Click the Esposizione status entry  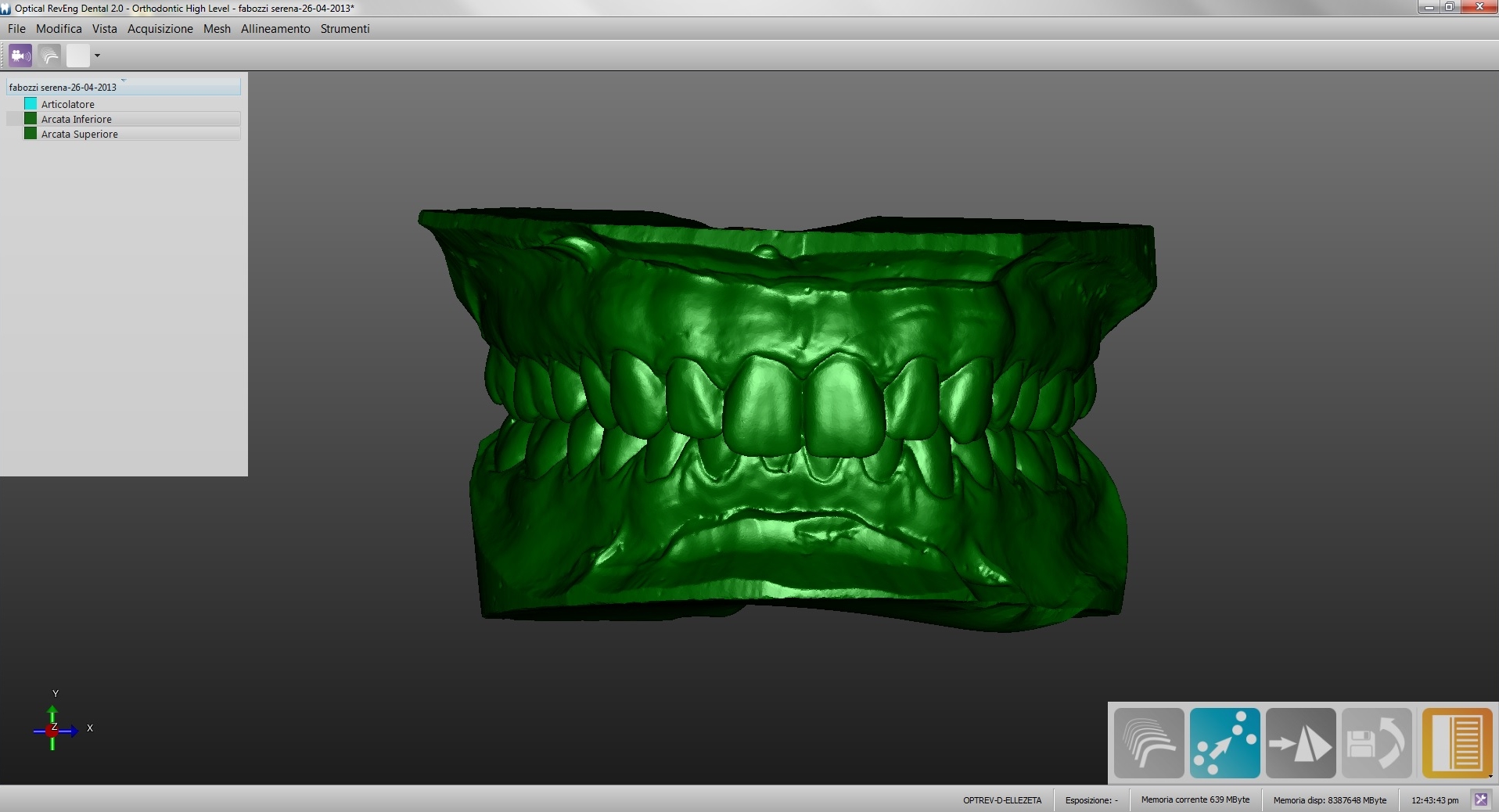(x=1091, y=800)
